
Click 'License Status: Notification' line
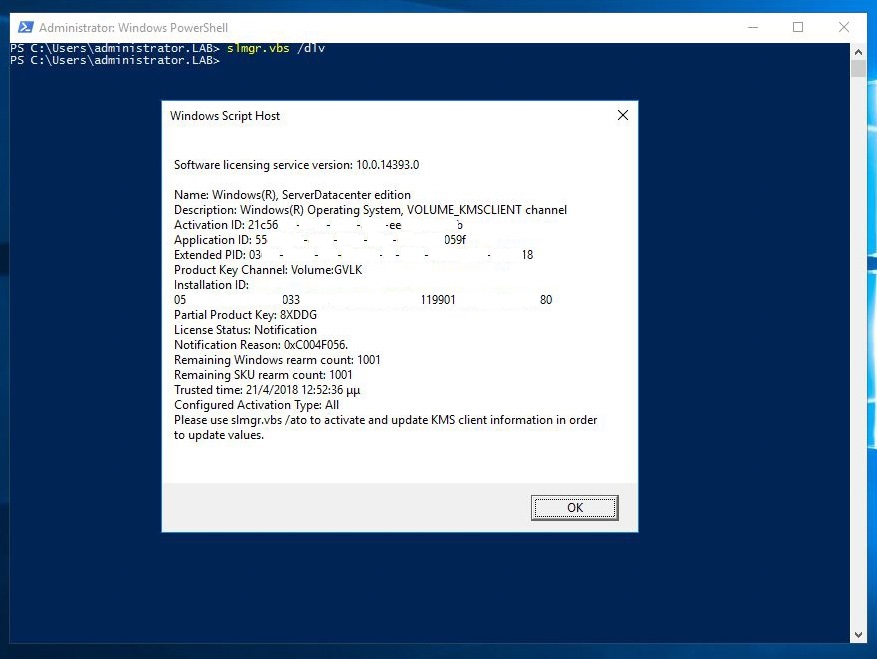[x=245, y=330]
